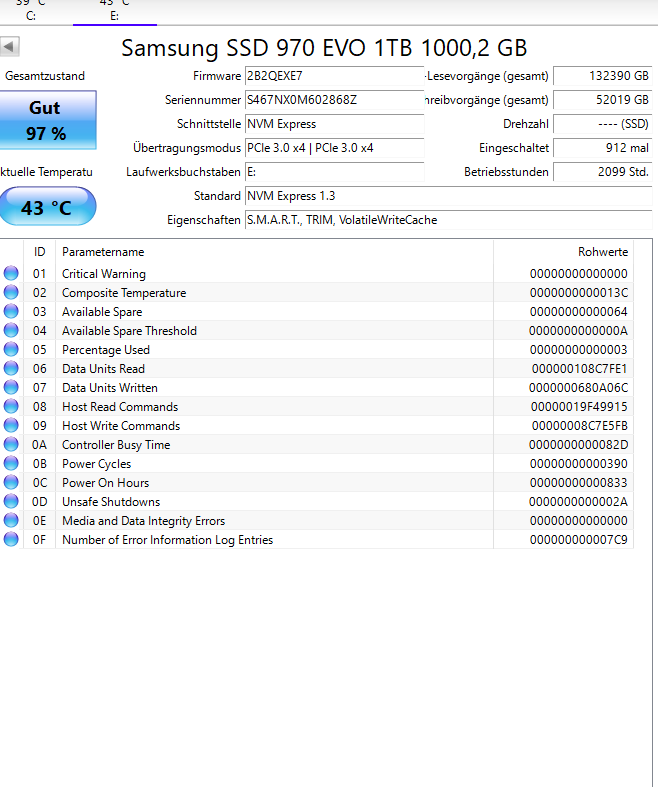
Task: Click status orb for Composite Temperature row
Action: (11, 293)
